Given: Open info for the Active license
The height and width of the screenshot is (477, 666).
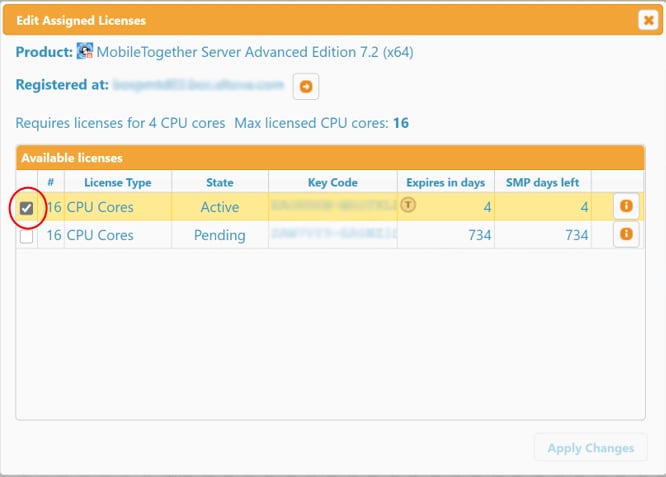Looking at the screenshot, I should (626, 206).
